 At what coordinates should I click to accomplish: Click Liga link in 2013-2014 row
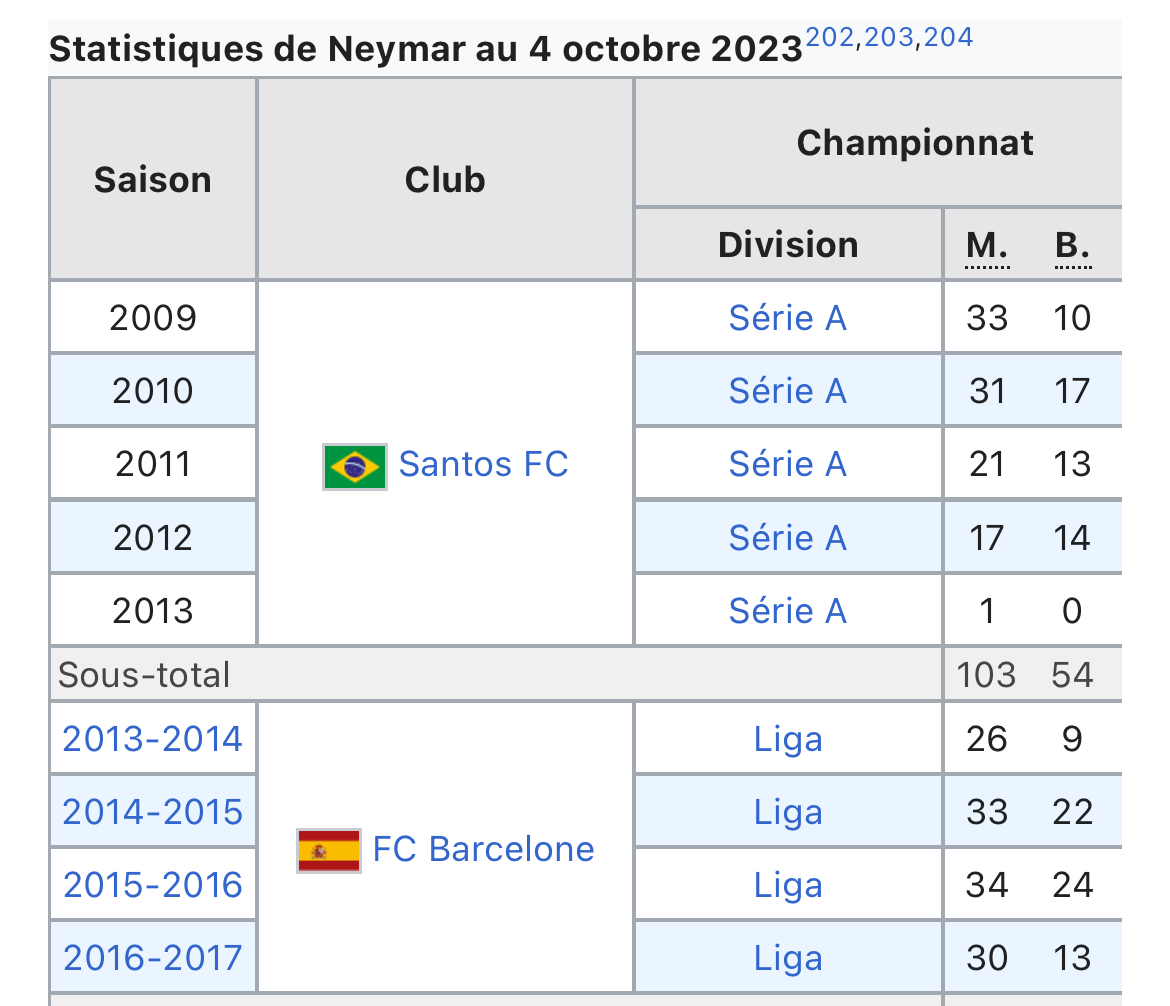pos(788,740)
